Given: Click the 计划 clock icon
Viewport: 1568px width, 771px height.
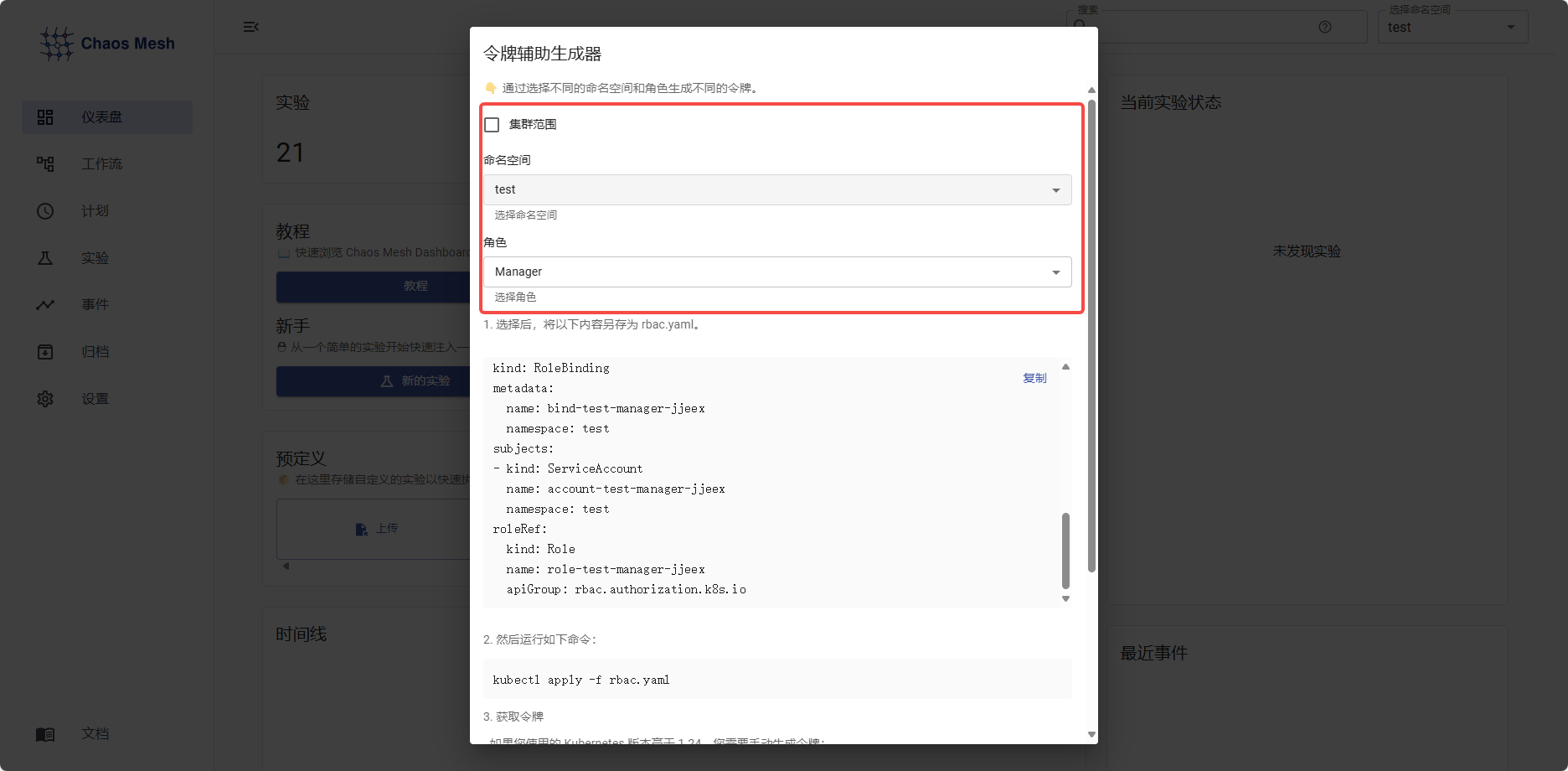Looking at the screenshot, I should (45, 211).
